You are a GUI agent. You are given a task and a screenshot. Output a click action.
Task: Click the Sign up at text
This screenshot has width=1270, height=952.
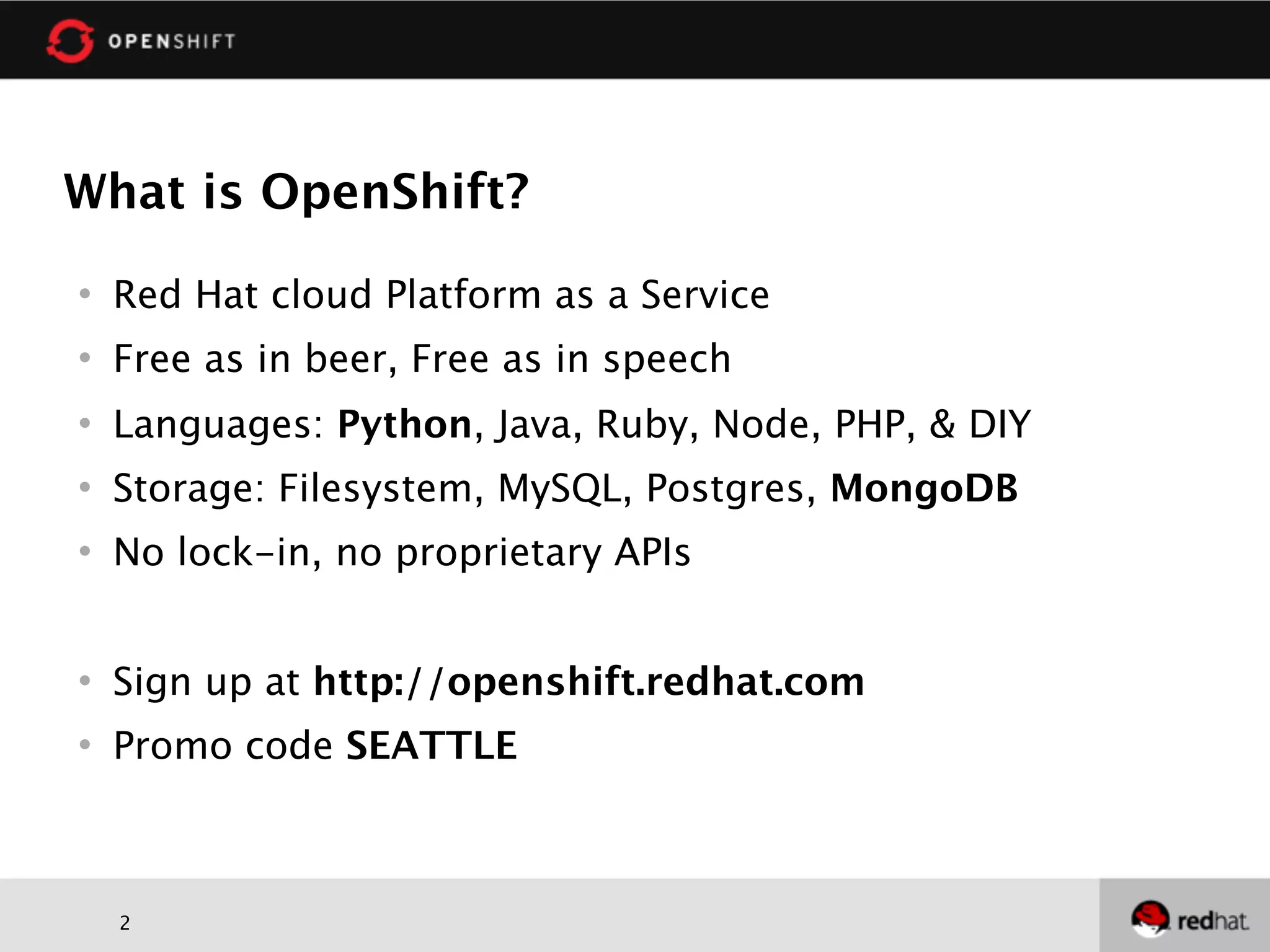click(206, 682)
